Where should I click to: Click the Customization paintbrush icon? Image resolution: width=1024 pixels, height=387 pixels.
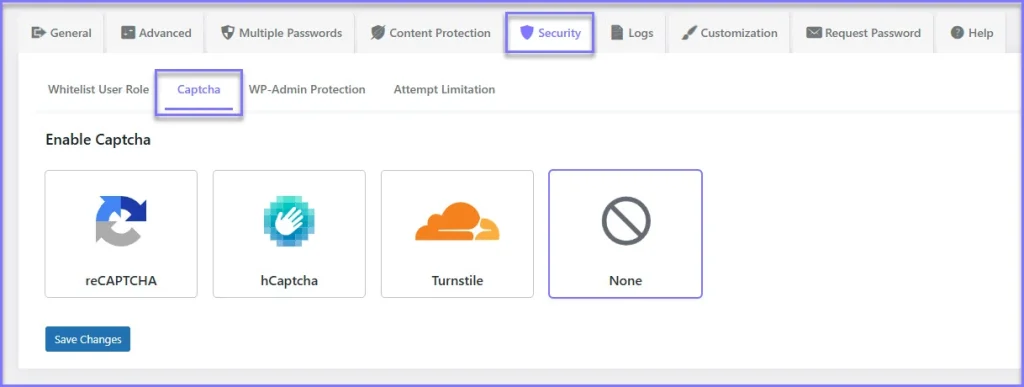tap(688, 33)
